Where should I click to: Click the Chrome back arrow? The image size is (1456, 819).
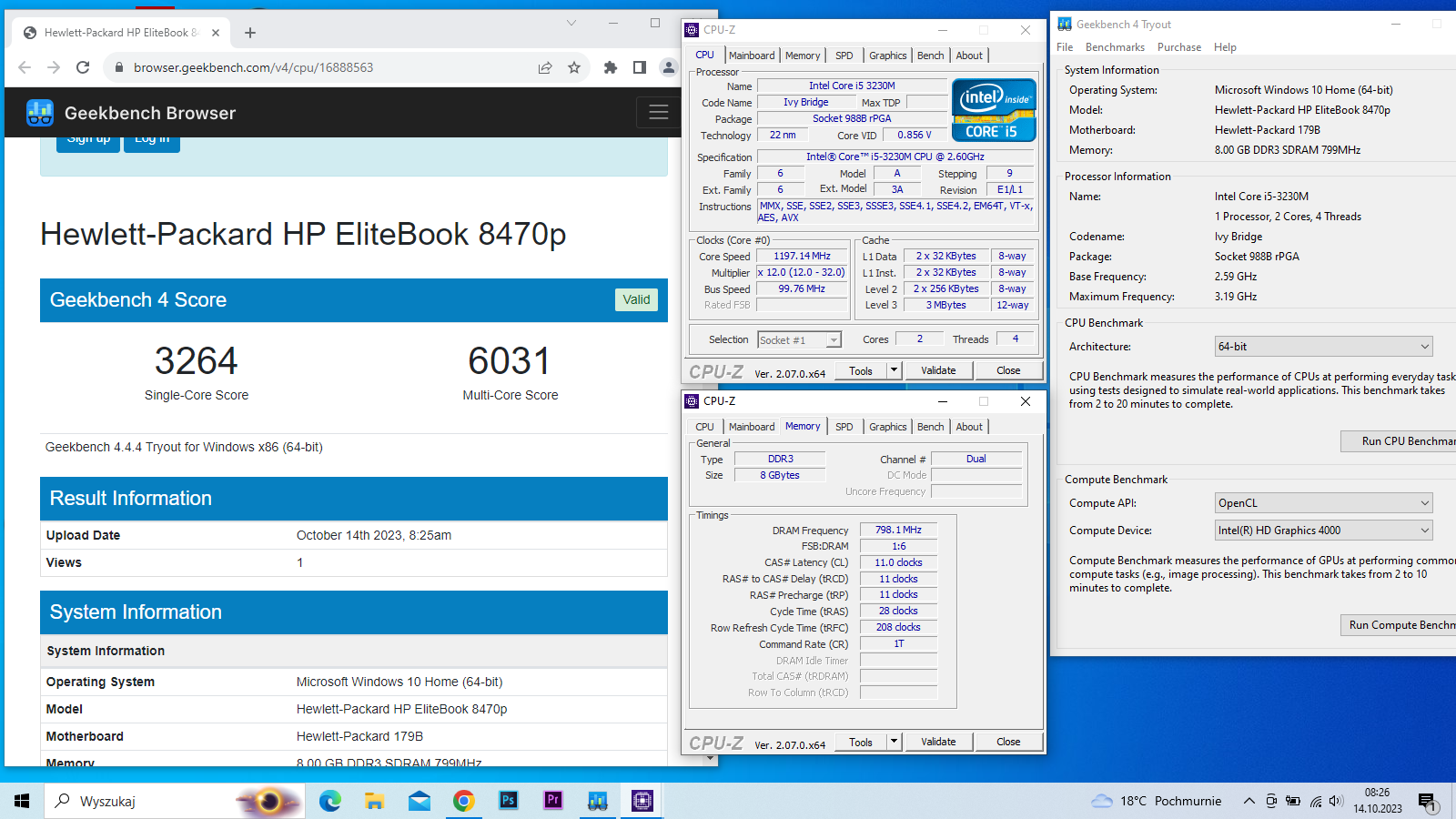tap(25, 67)
